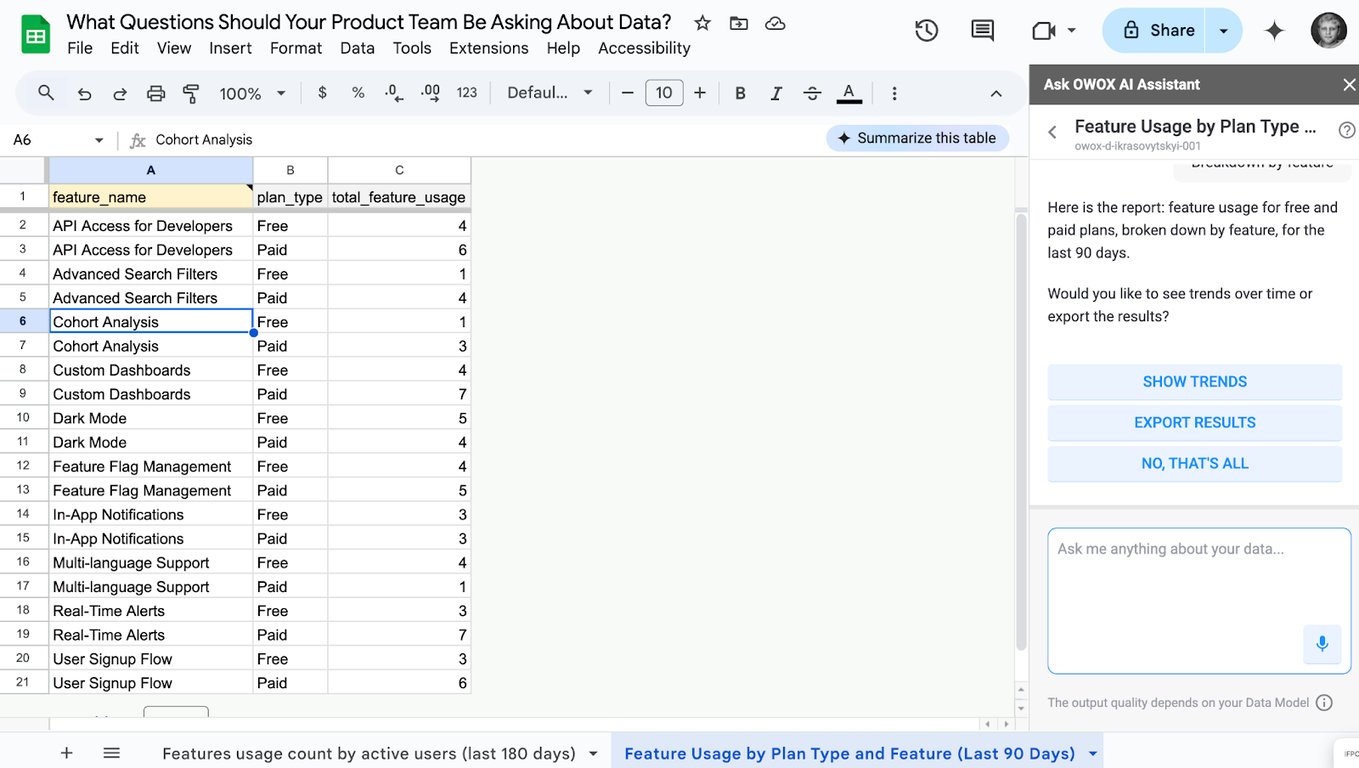The height and width of the screenshot is (768, 1359).
Task: Star this spreadsheet document
Action: 703,23
